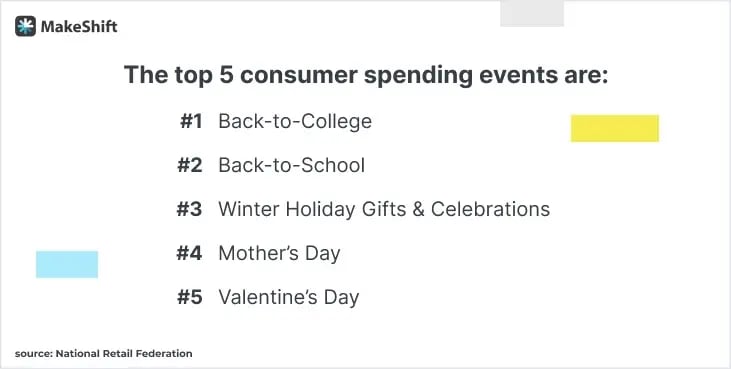
Task: Click the #1 rank label
Action: [x=191, y=122]
